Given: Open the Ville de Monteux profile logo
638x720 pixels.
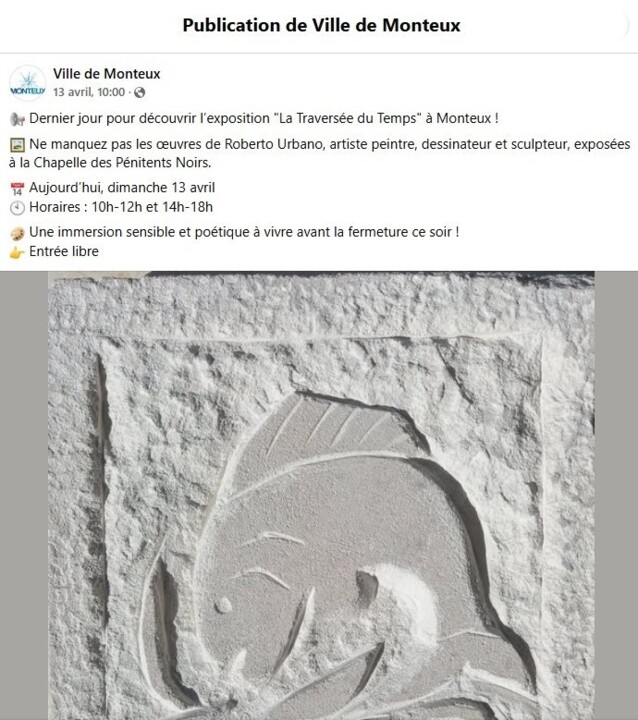Looking at the screenshot, I should click(27, 83).
